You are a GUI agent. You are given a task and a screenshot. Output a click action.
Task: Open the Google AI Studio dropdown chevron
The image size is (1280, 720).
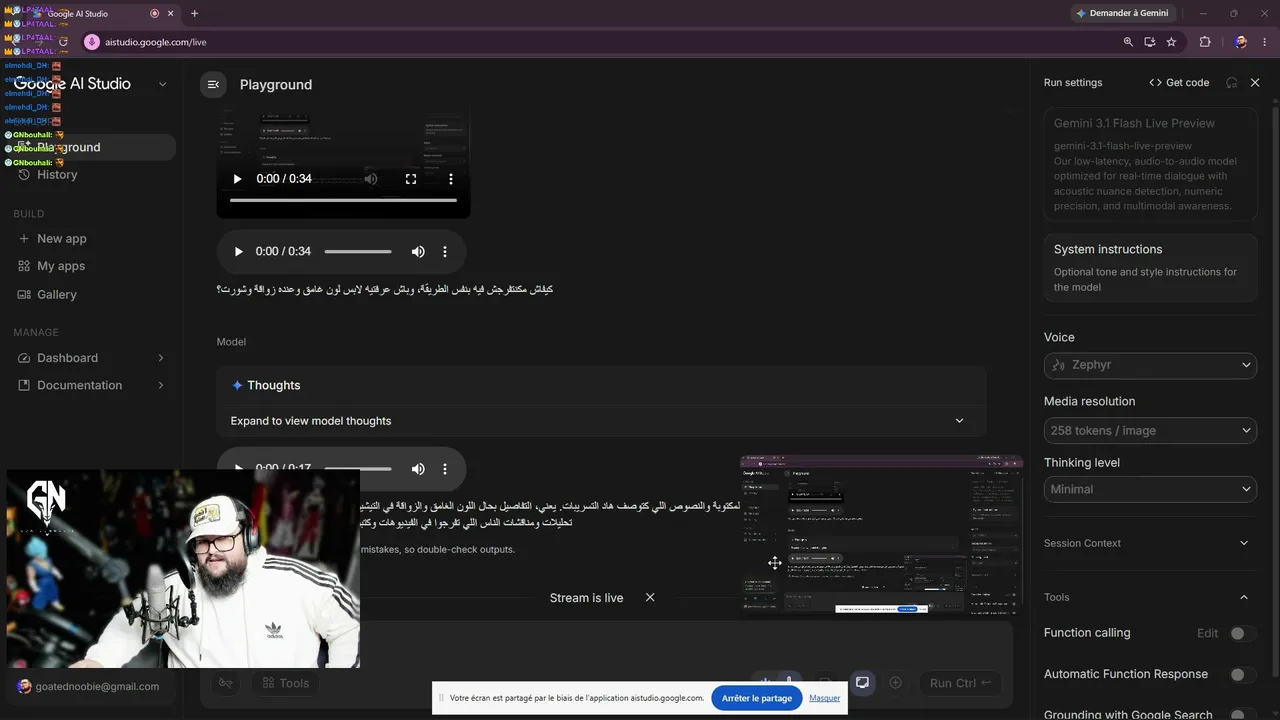(163, 84)
